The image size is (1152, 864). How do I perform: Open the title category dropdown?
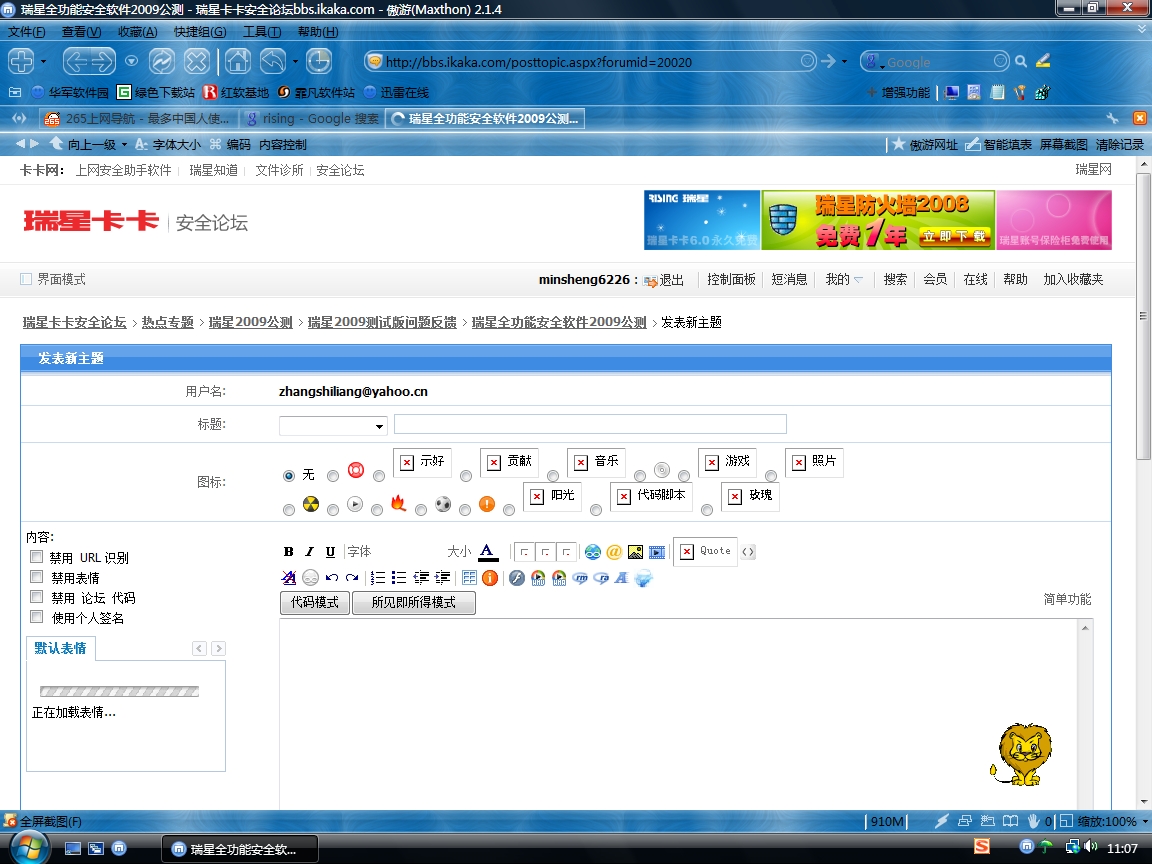tap(333, 425)
